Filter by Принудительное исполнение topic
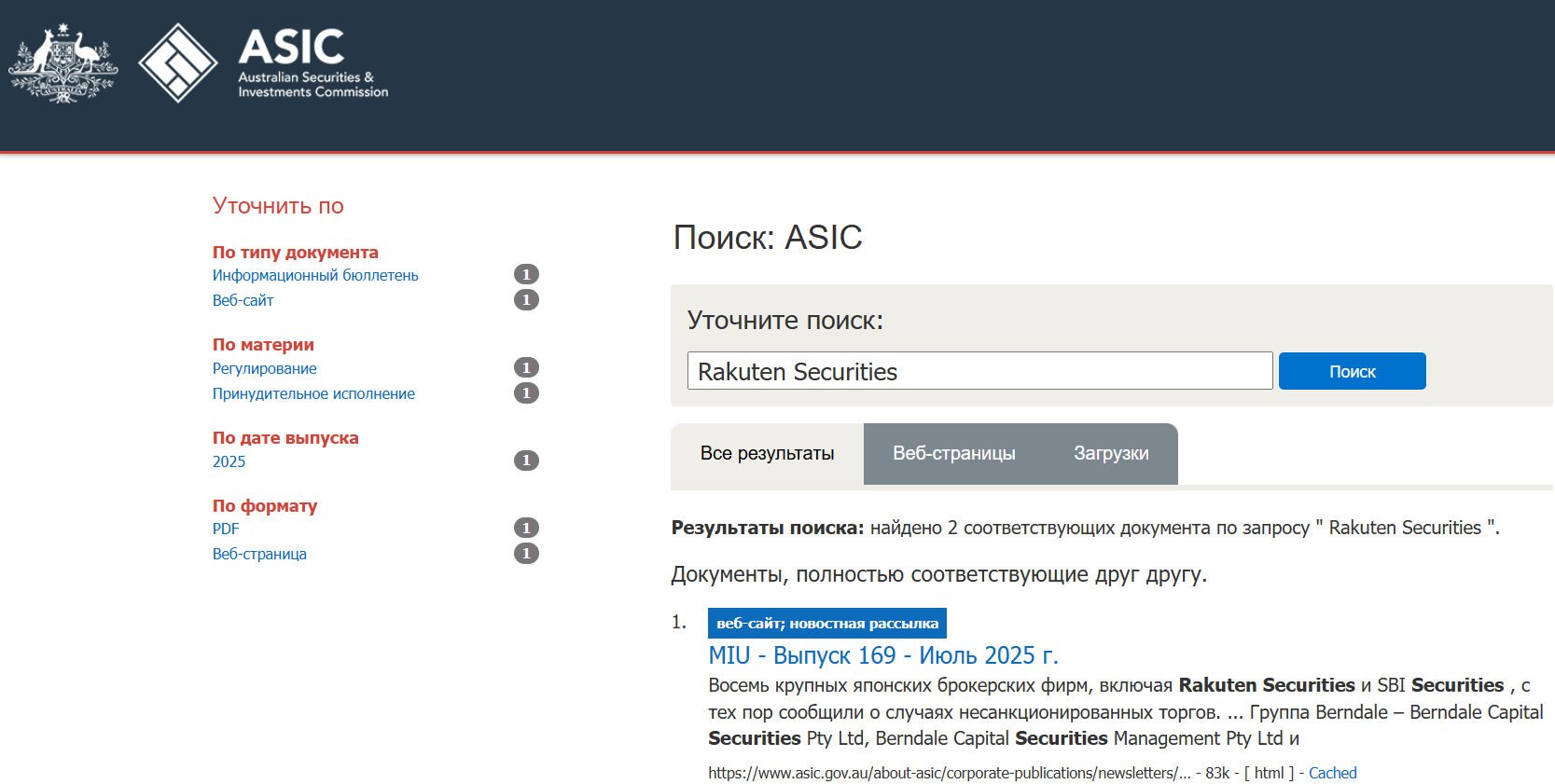 click(x=313, y=393)
